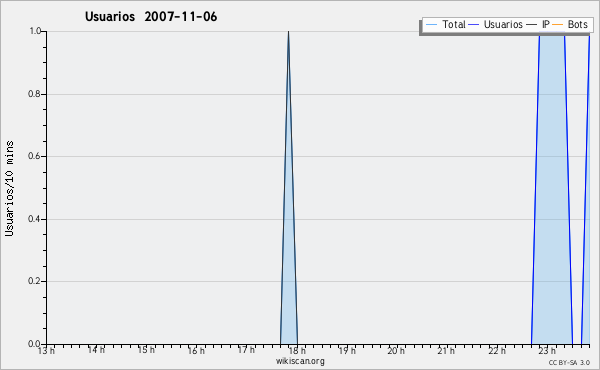Click the 'wikiscan.org' caption
The height and width of the screenshot is (370, 600).
(300, 361)
